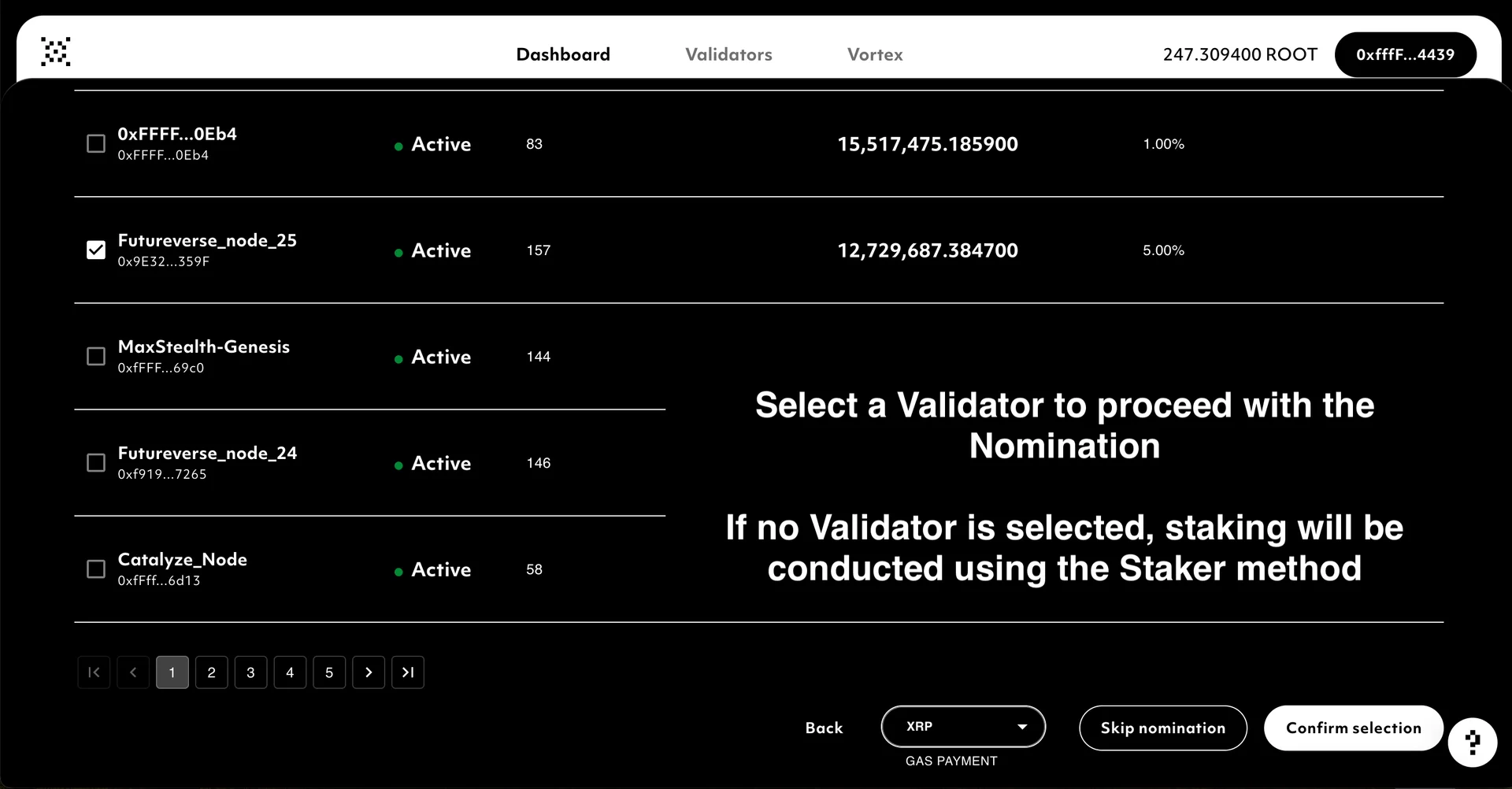
Task: Open wallet menu 0xffff...4439
Action: click(x=1405, y=55)
